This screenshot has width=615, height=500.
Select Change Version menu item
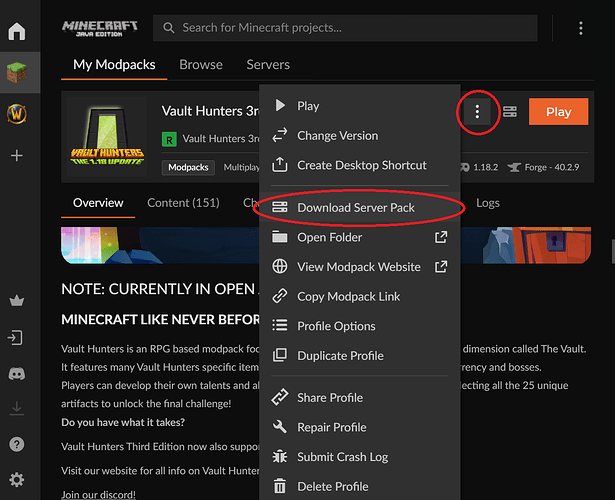point(360,135)
